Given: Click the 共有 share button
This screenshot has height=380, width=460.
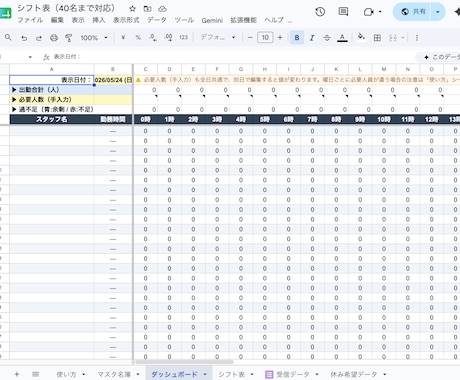Looking at the screenshot, I should (x=412, y=12).
